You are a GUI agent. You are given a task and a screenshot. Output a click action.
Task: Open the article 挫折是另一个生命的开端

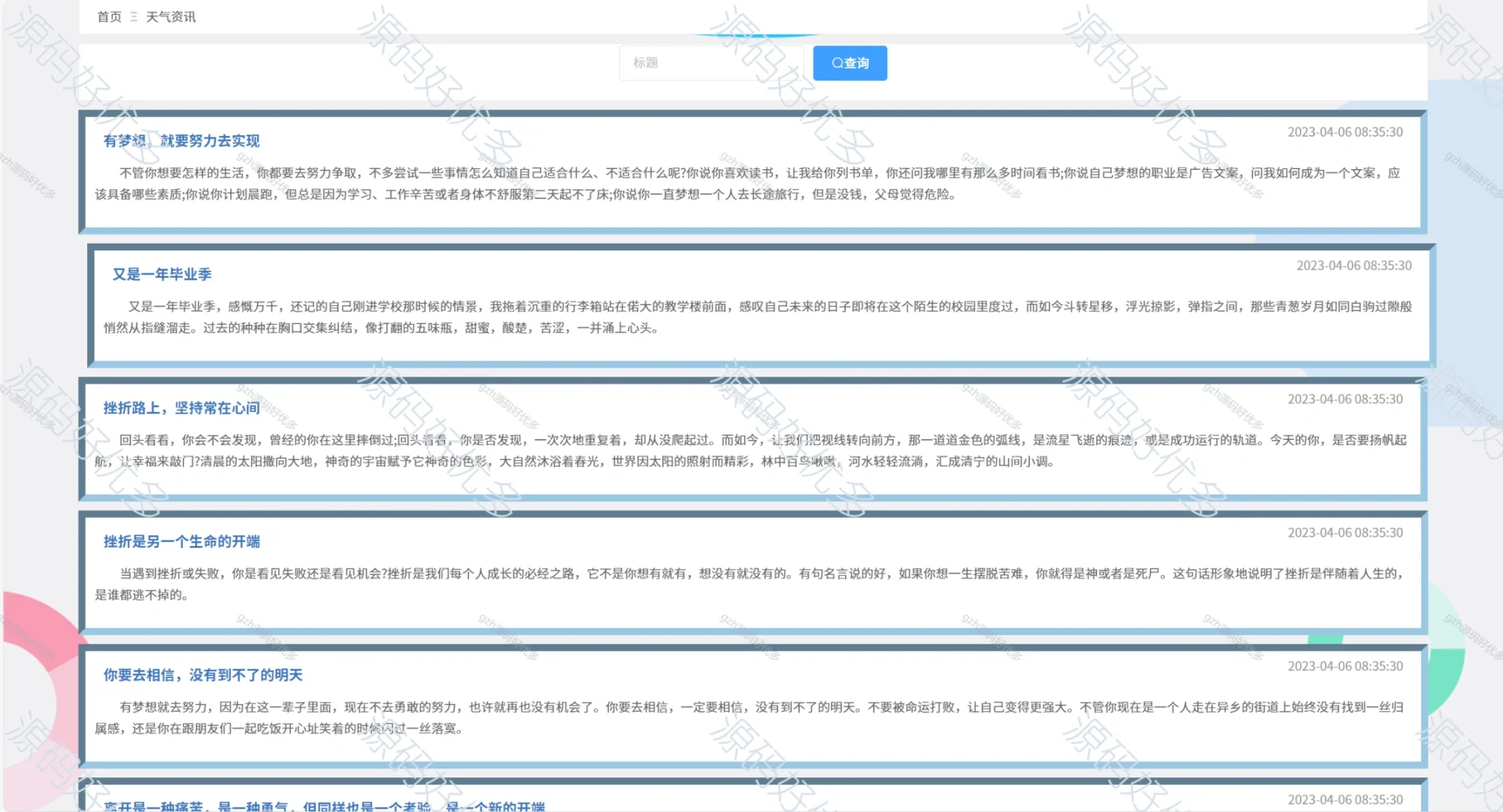(x=183, y=541)
